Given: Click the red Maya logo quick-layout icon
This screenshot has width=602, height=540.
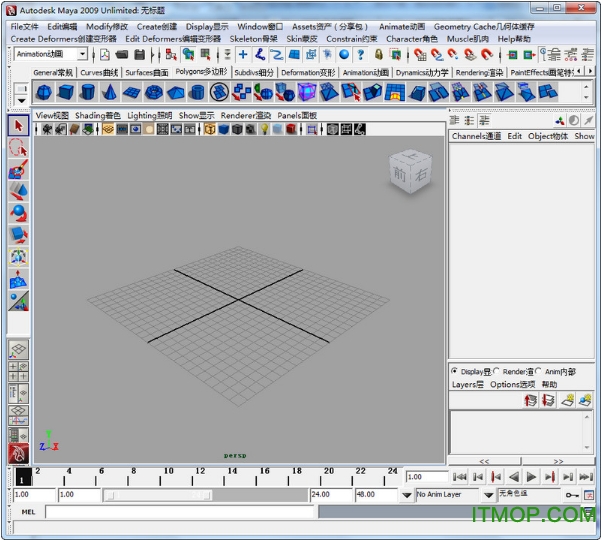Looking at the screenshot, I should (18, 454).
